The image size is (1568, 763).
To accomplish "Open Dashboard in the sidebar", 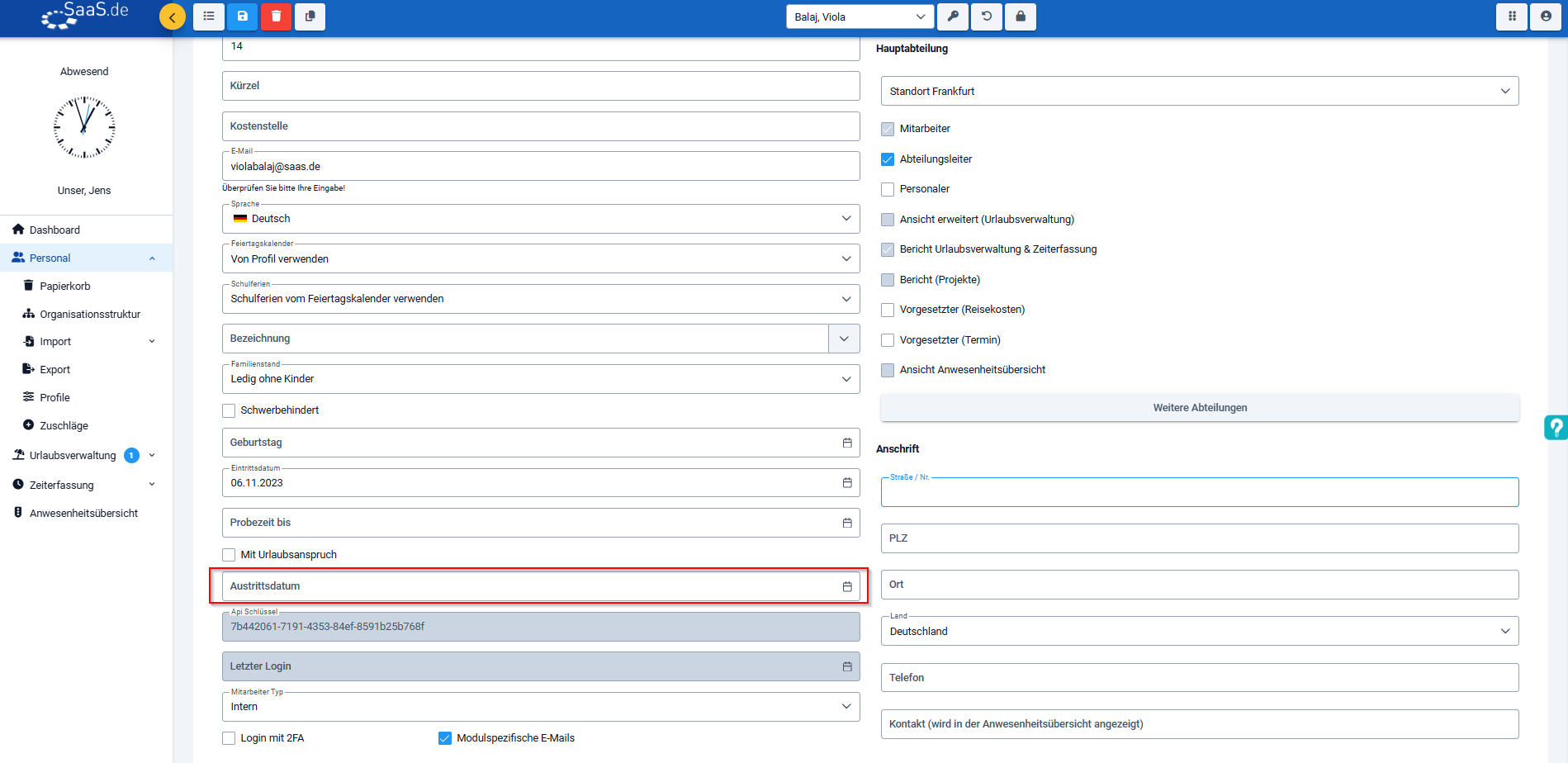I will [x=54, y=230].
